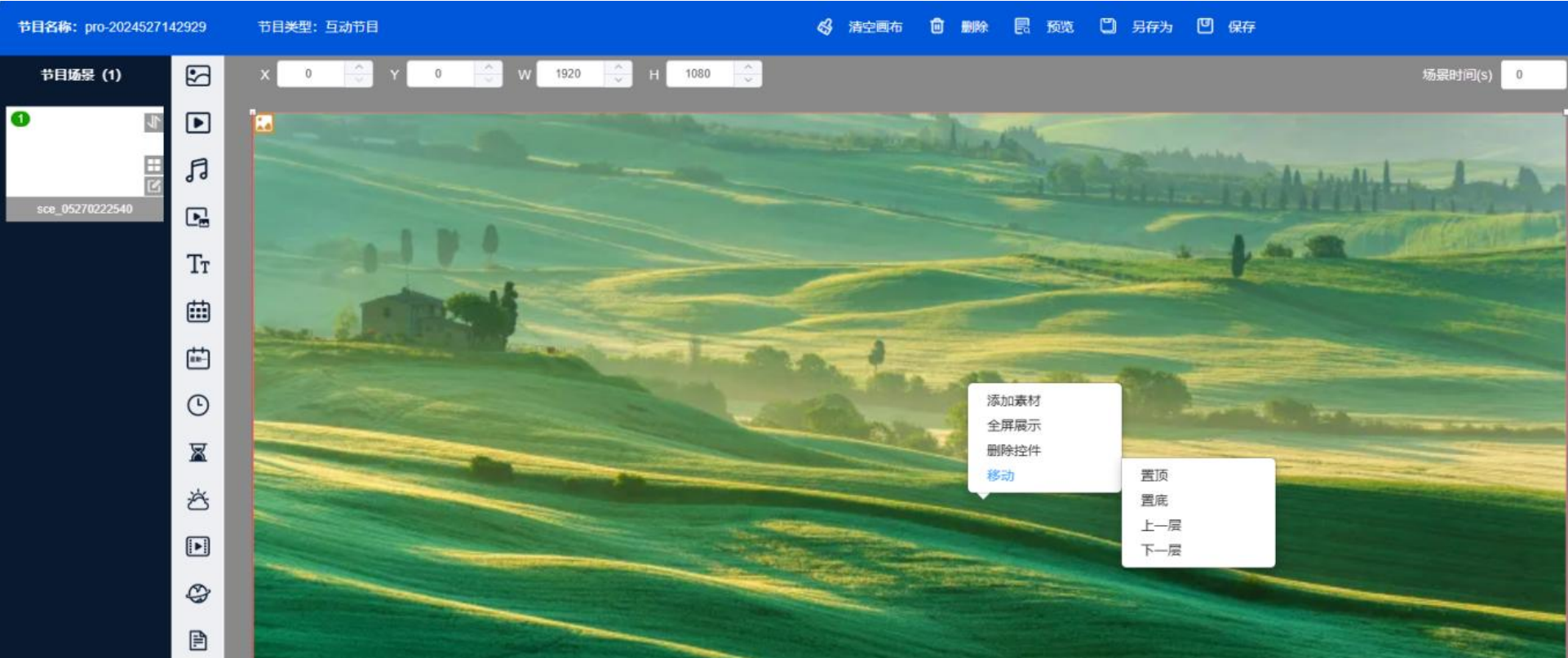Select 下一层 in the move submenu
1568x658 pixels.
(1160, 550)
